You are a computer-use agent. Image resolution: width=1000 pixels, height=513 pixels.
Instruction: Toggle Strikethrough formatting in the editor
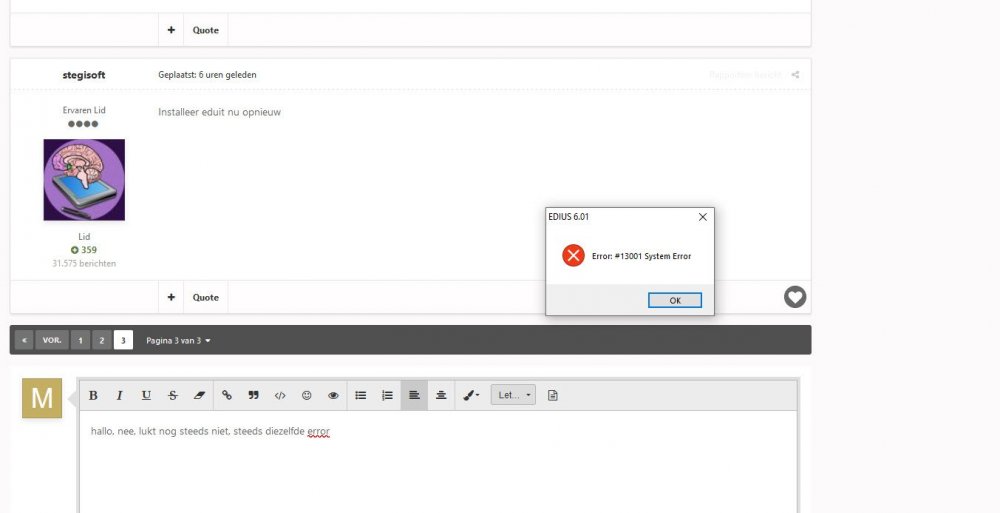pyautogui.click(x=173, y=396)
